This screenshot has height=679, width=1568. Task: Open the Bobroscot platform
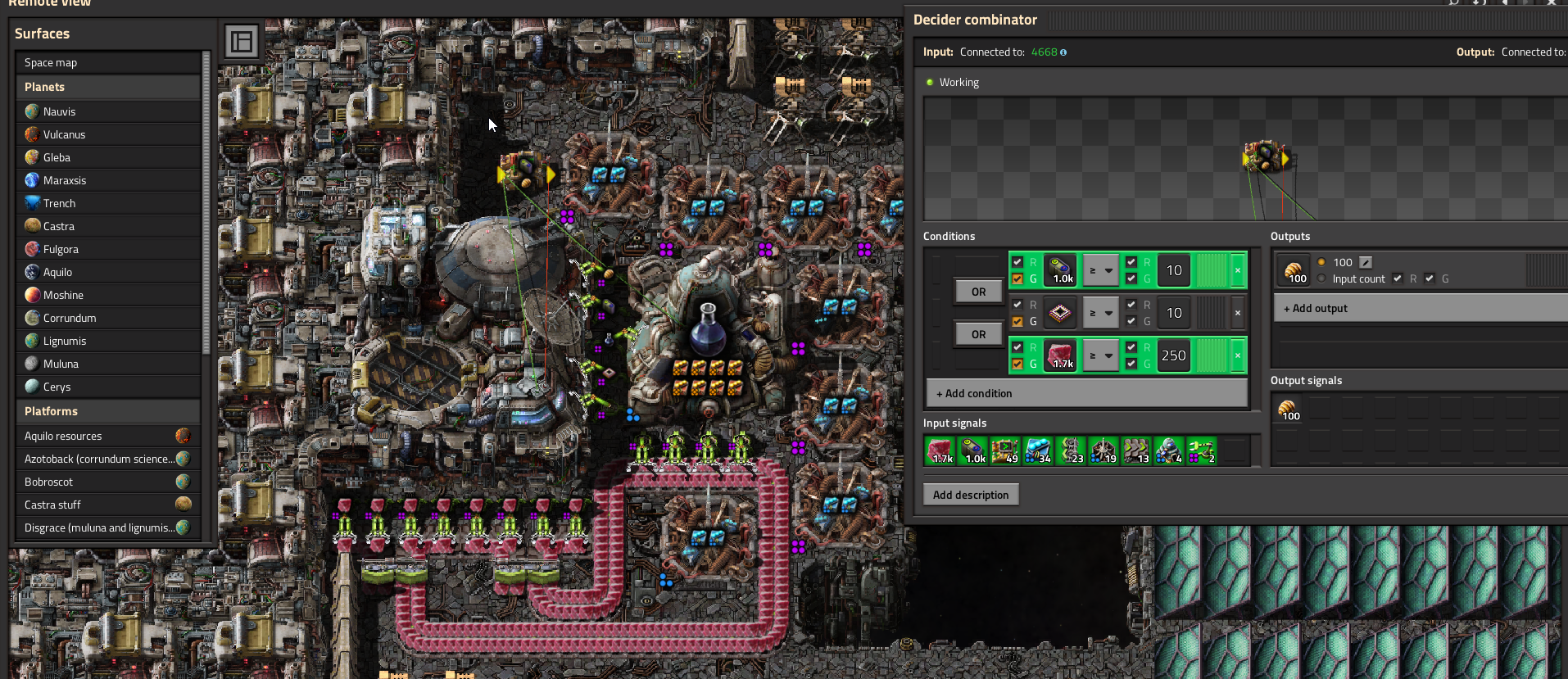pyautogui.click(x=108, y=482)
